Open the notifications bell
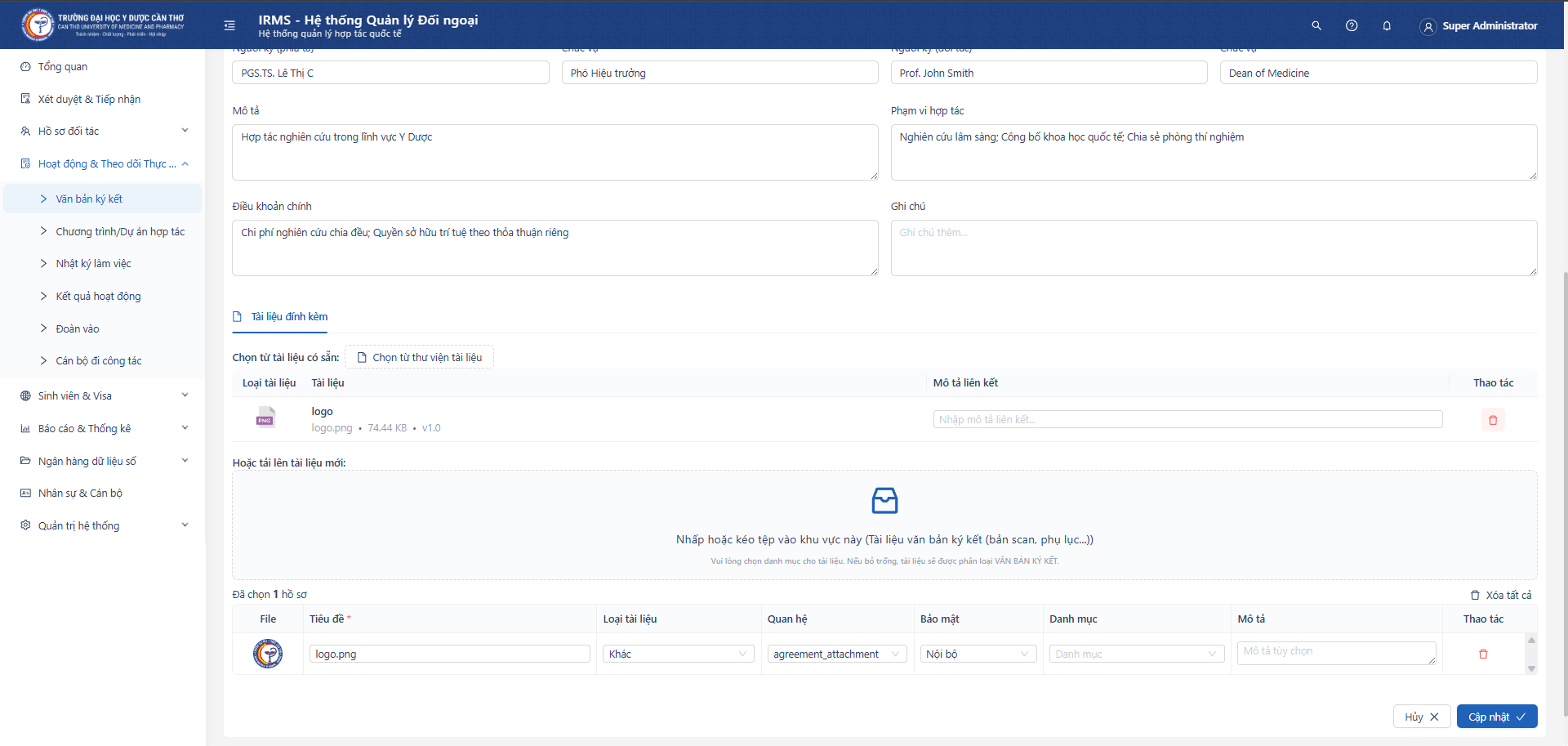 1387,25
